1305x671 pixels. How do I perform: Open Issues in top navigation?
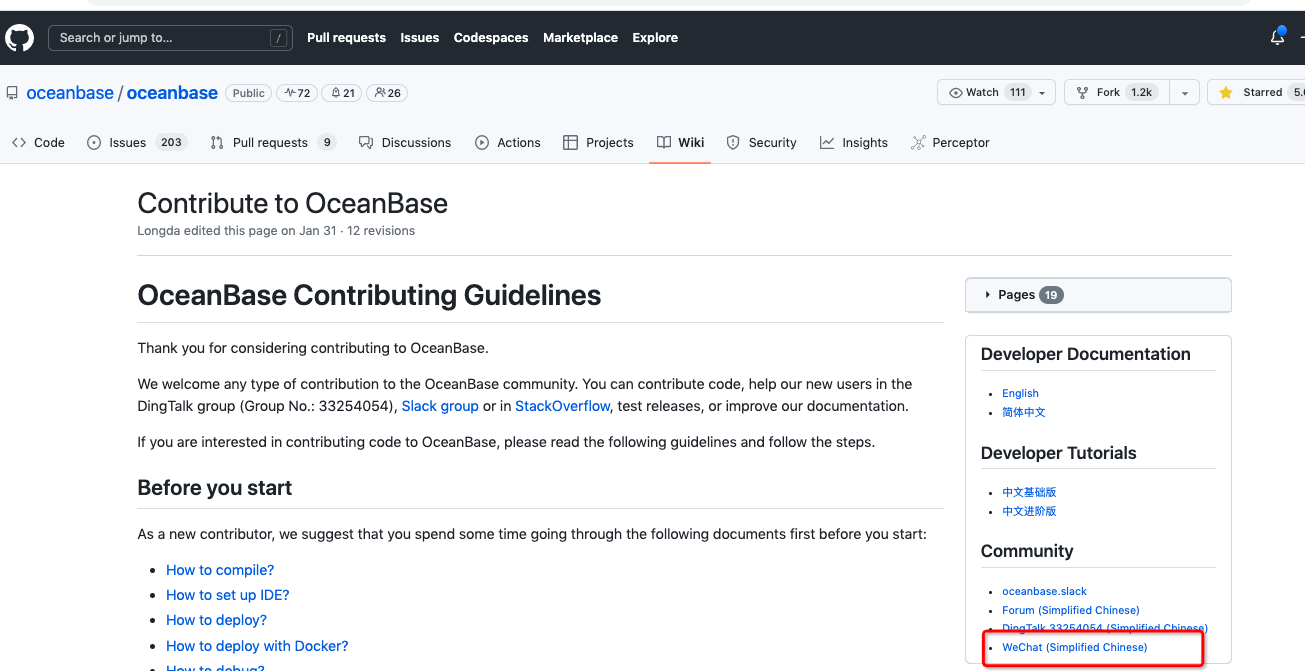click(x=420, y=38)
